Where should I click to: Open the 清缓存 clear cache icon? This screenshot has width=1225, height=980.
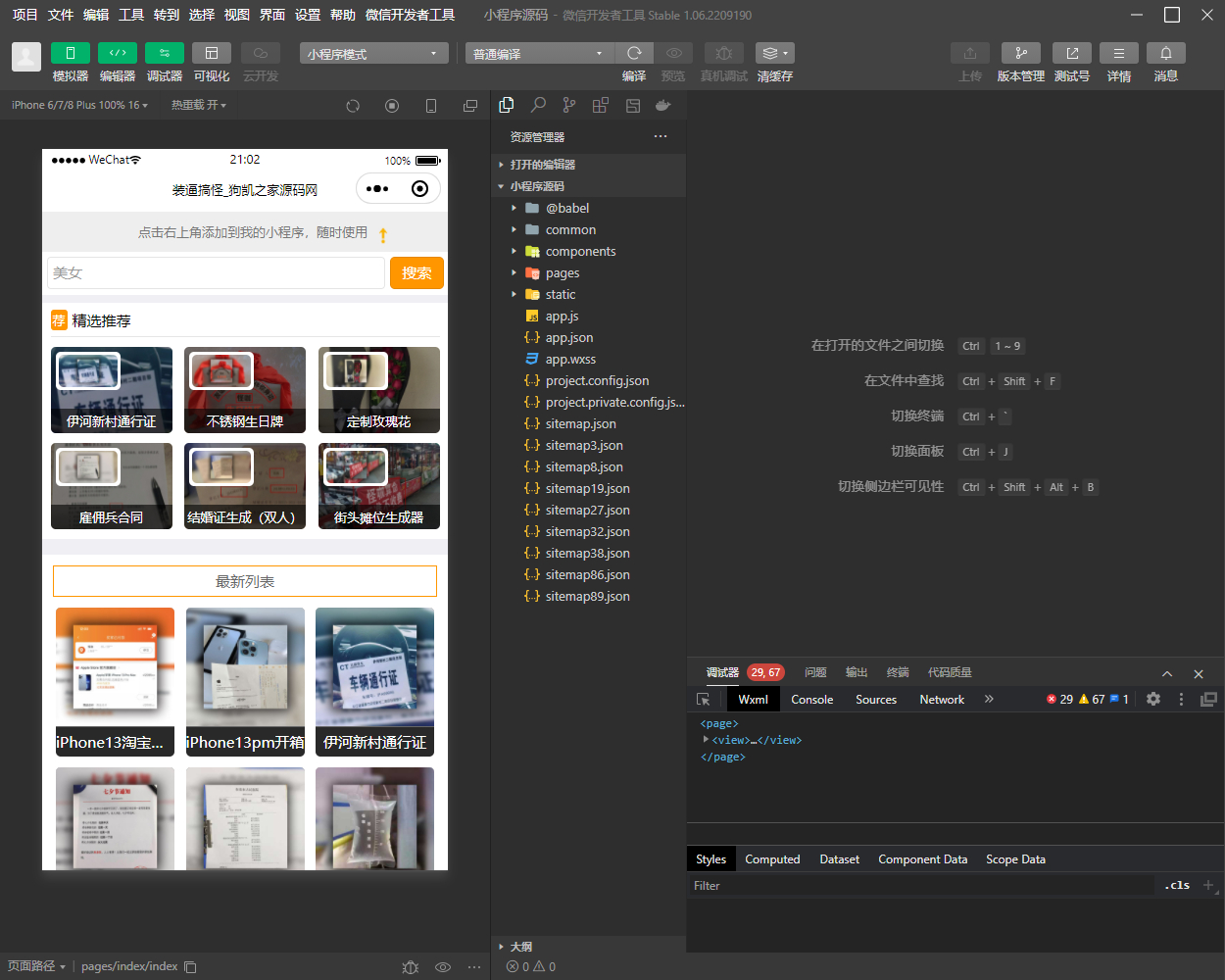coord(774,53)
